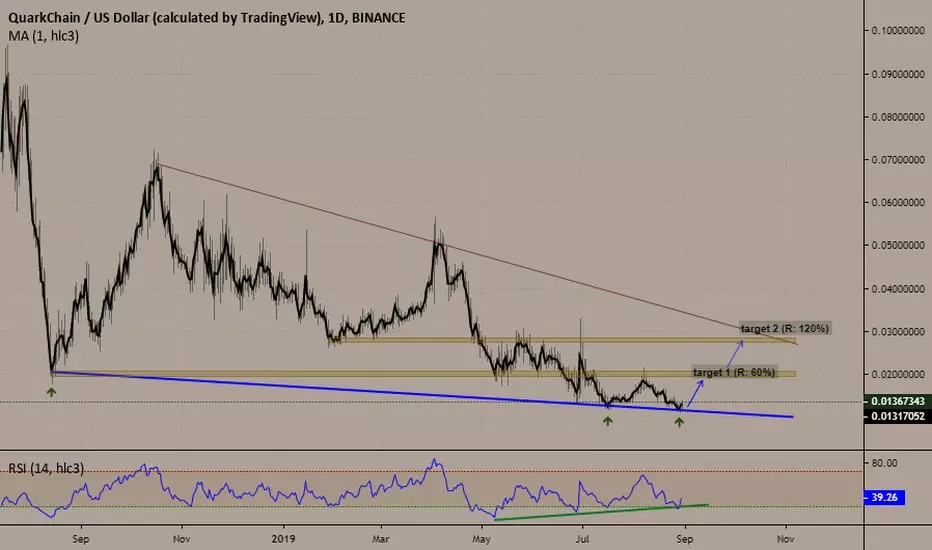Click the blue arrow pointing to target 1
This screenshot has width=932, height=550.
pos(696,394)
